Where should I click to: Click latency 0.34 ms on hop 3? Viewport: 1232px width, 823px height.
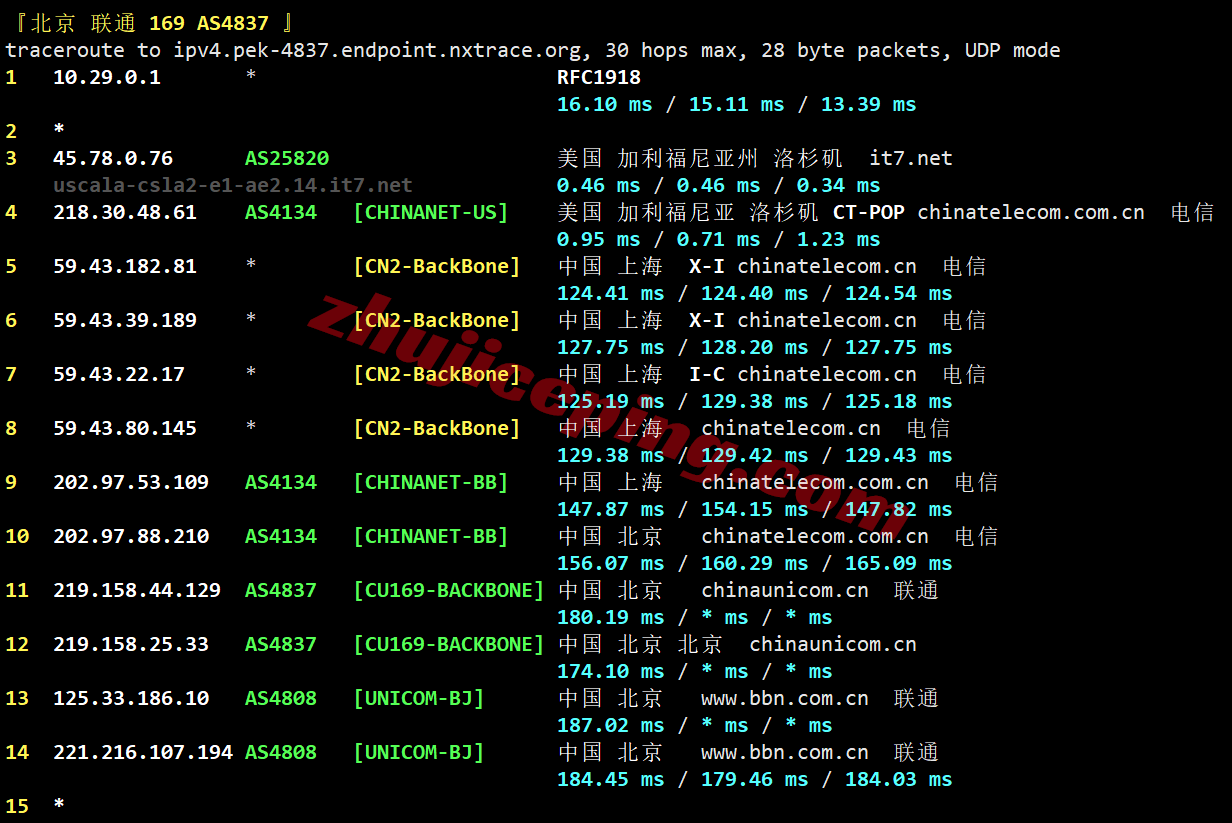[839, 185]
